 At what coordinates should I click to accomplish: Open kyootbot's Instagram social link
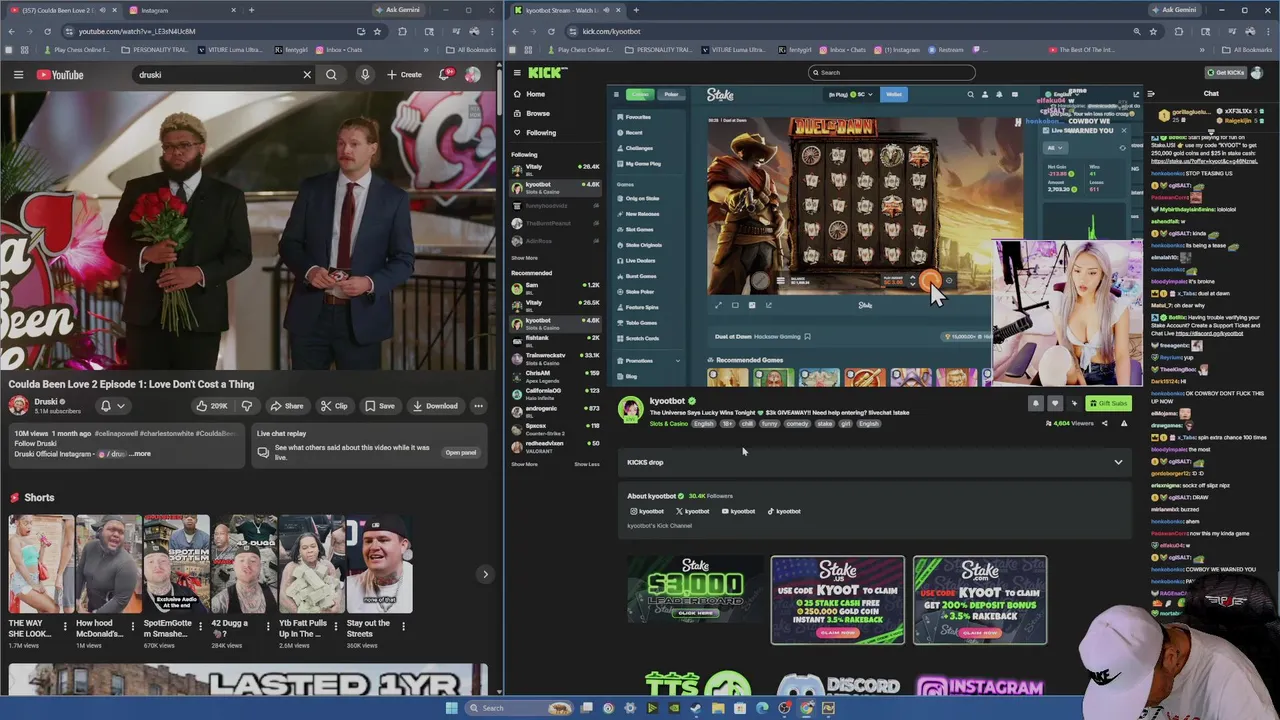pyautogui.click(x=646, y=511)
